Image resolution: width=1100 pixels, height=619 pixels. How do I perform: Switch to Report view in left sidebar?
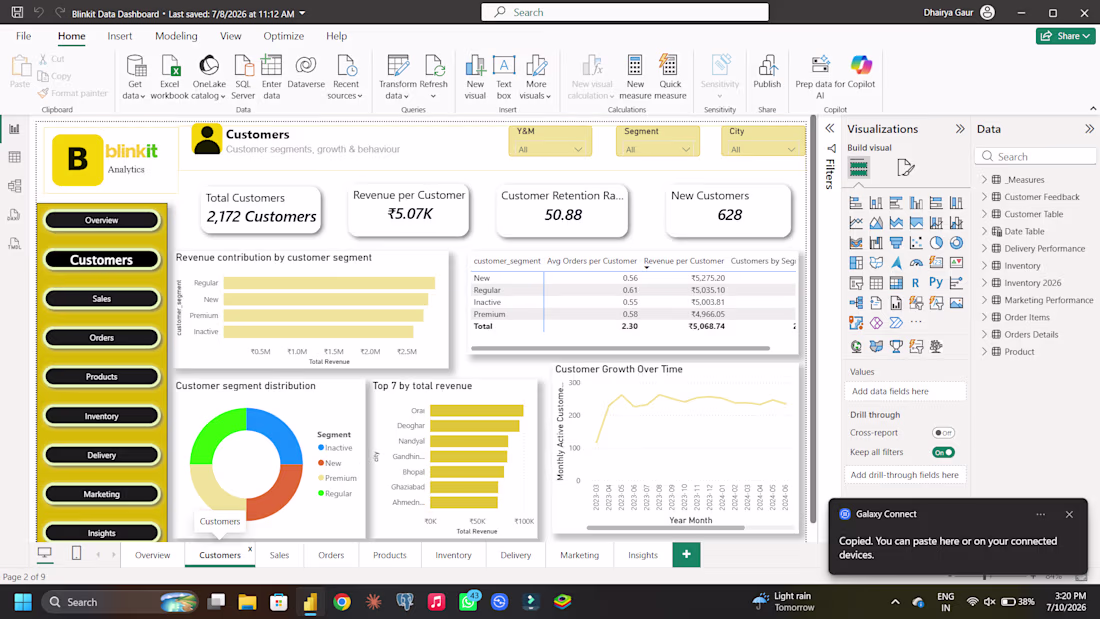[x=14, y=129]
